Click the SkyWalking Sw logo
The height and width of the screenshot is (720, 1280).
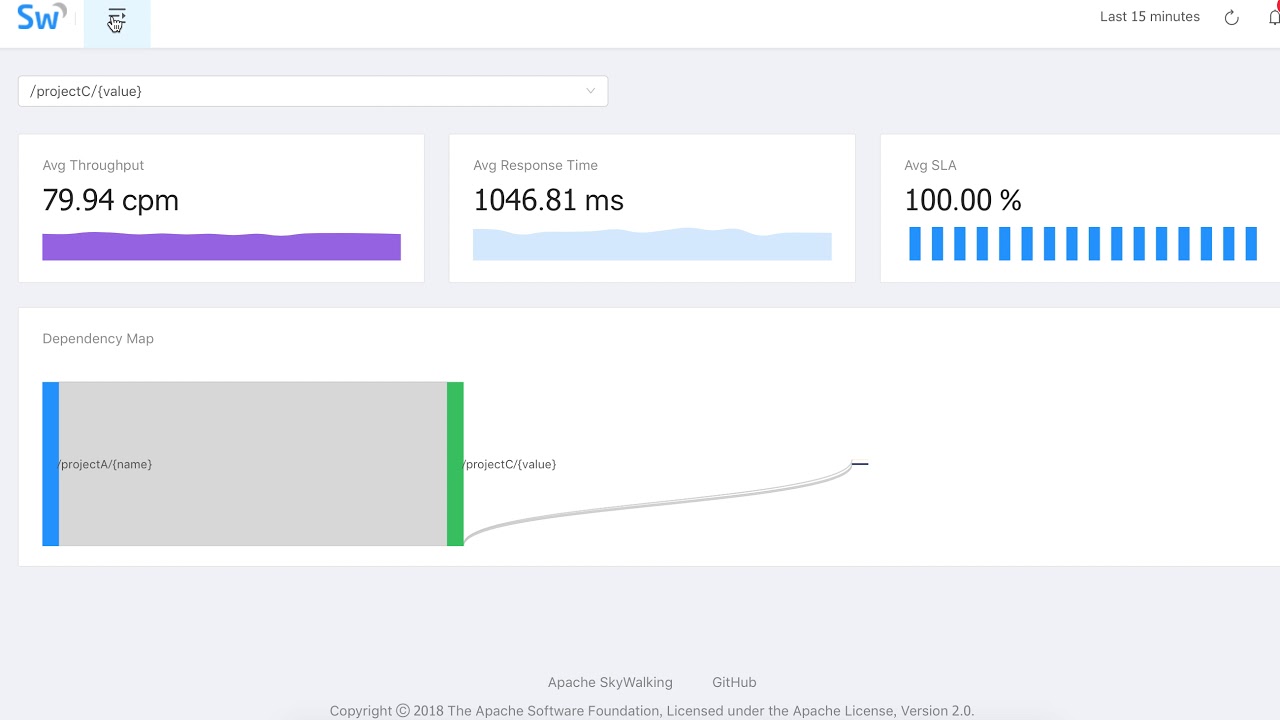point(41,17)
